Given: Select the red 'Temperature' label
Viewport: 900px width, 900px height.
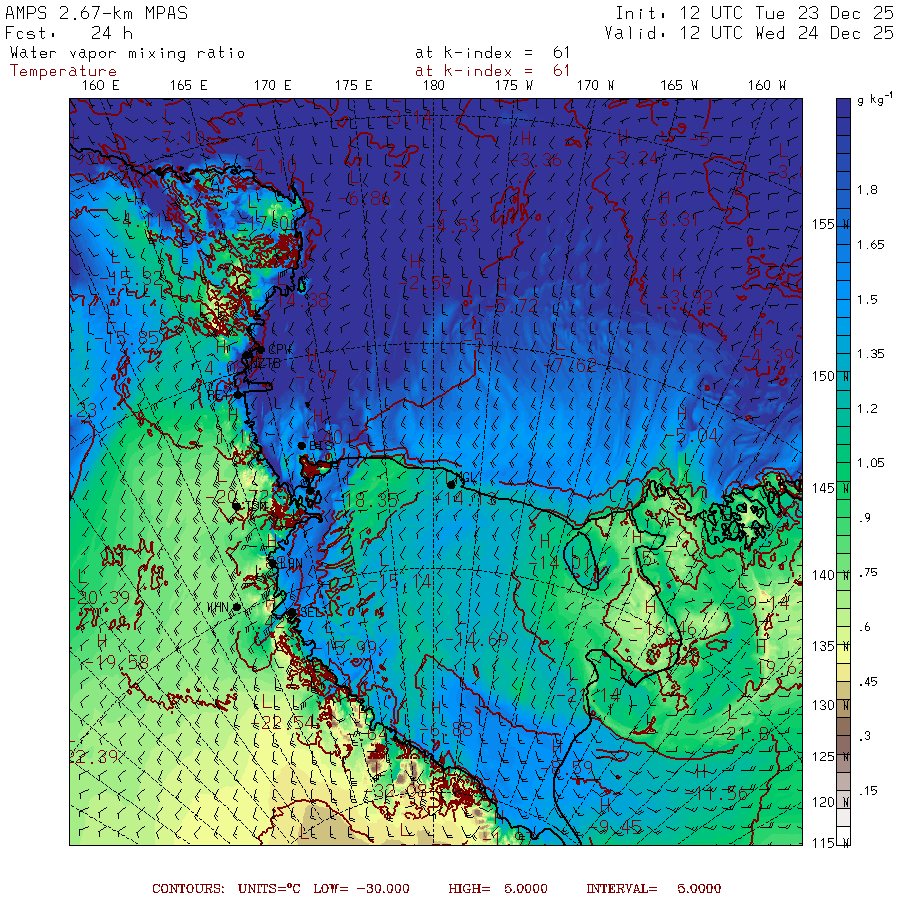Looking at the screenshot, I should point(63,71).
